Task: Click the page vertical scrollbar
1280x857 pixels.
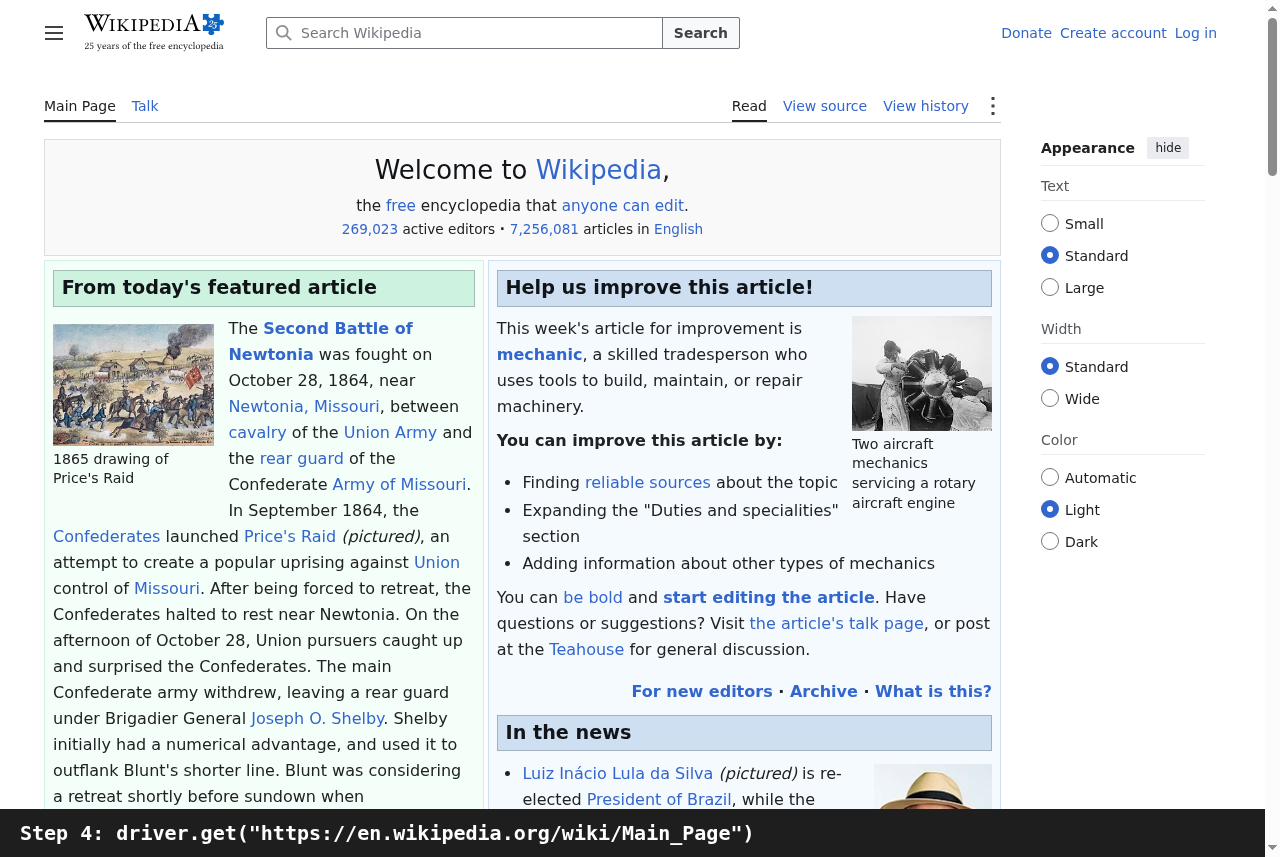Action: click(x=1273, y=95)
